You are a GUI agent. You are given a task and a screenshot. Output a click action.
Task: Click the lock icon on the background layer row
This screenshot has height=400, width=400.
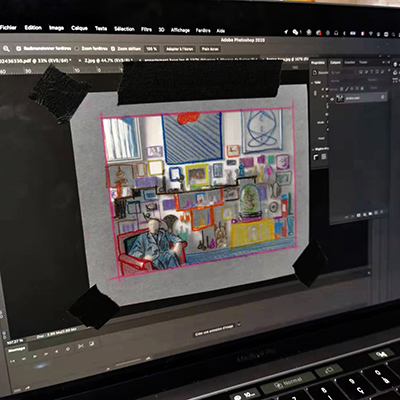(382, 97)
